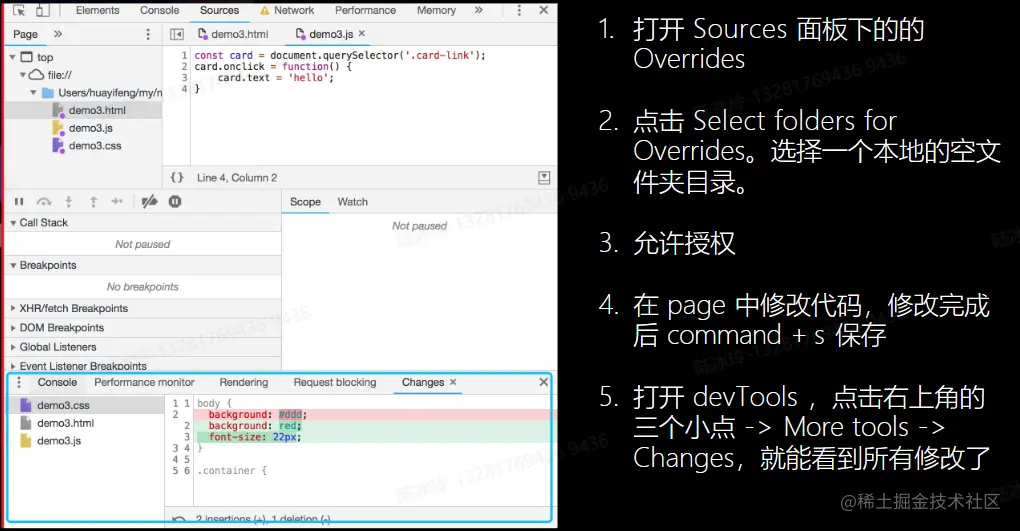Open Performance monitor drawer tab
Screen dimensions: 1020x531
144,383
